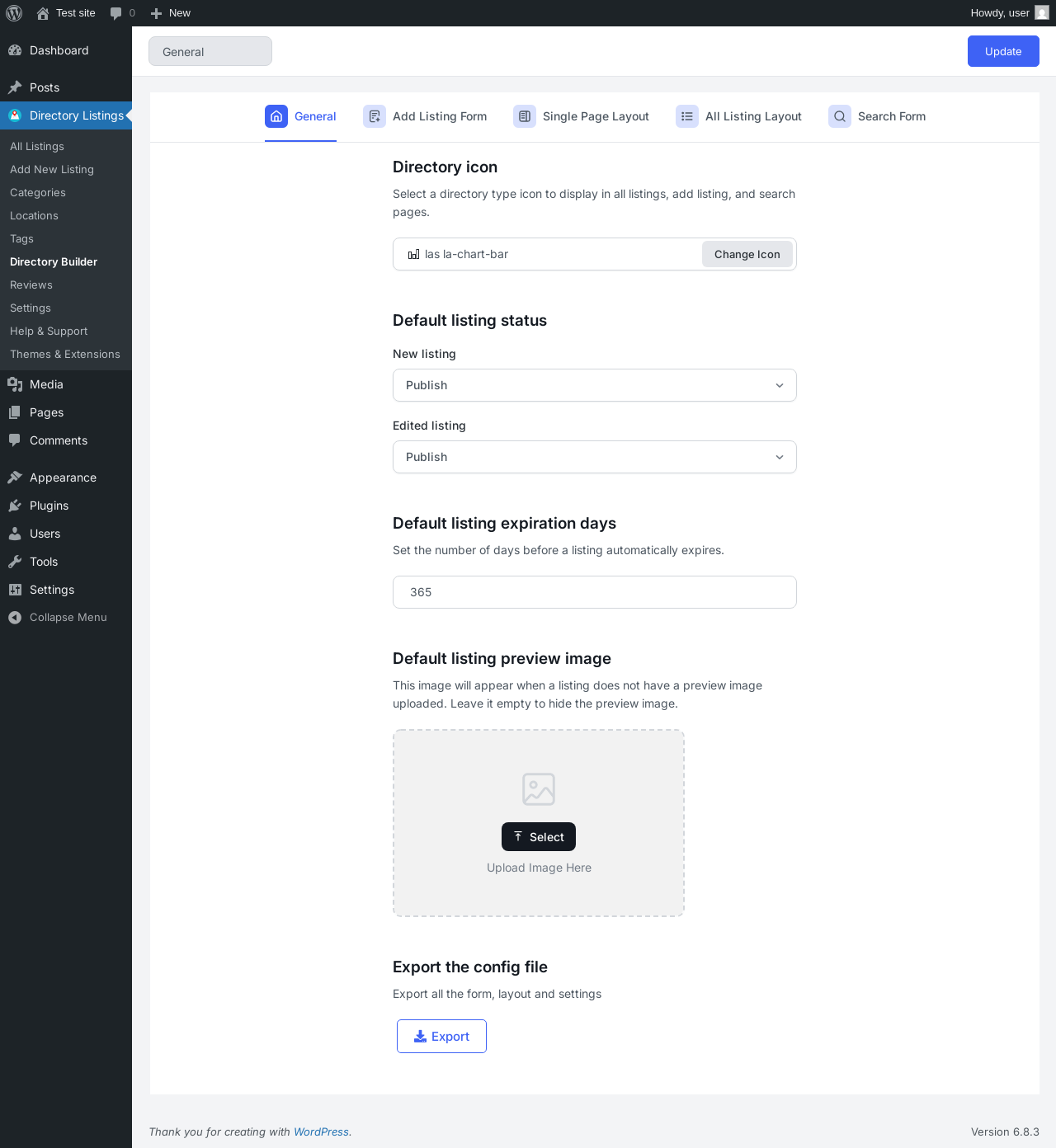The image size is (1056, 1148).
Task: Click the Directory Listings logo icon
Action: [15, 115]
